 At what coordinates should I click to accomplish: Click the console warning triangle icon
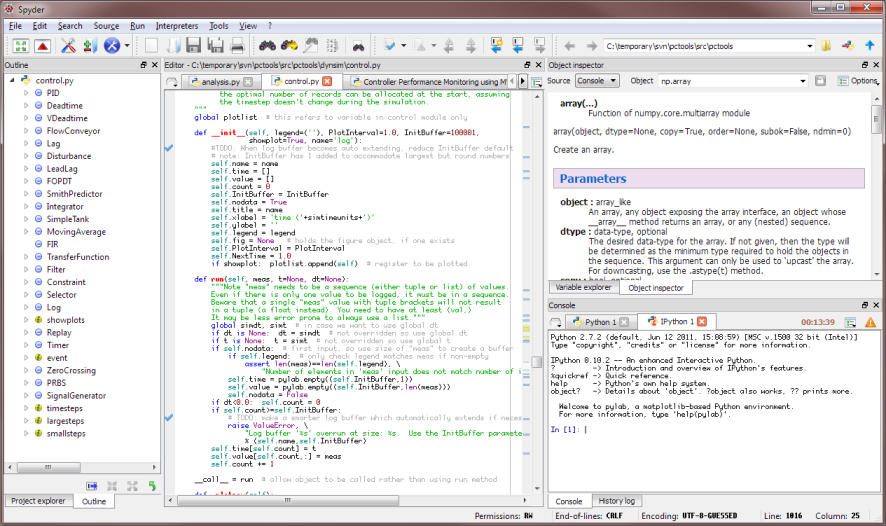pyautogui.click(x=869, y=322)
